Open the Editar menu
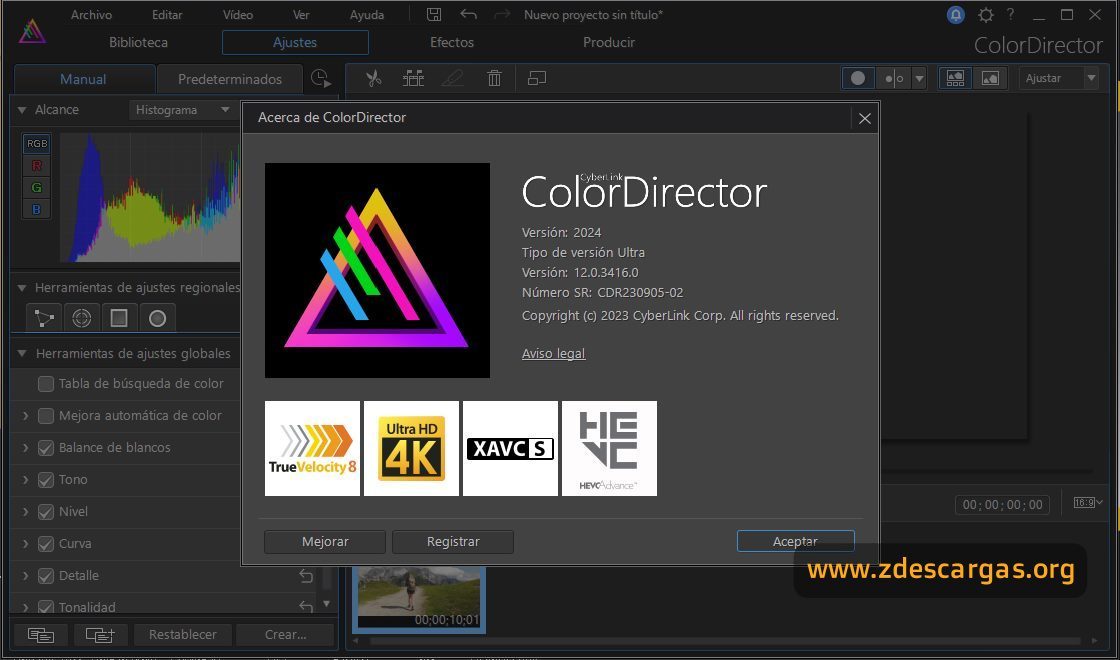1120x660 pixels. tap(167, 14)
